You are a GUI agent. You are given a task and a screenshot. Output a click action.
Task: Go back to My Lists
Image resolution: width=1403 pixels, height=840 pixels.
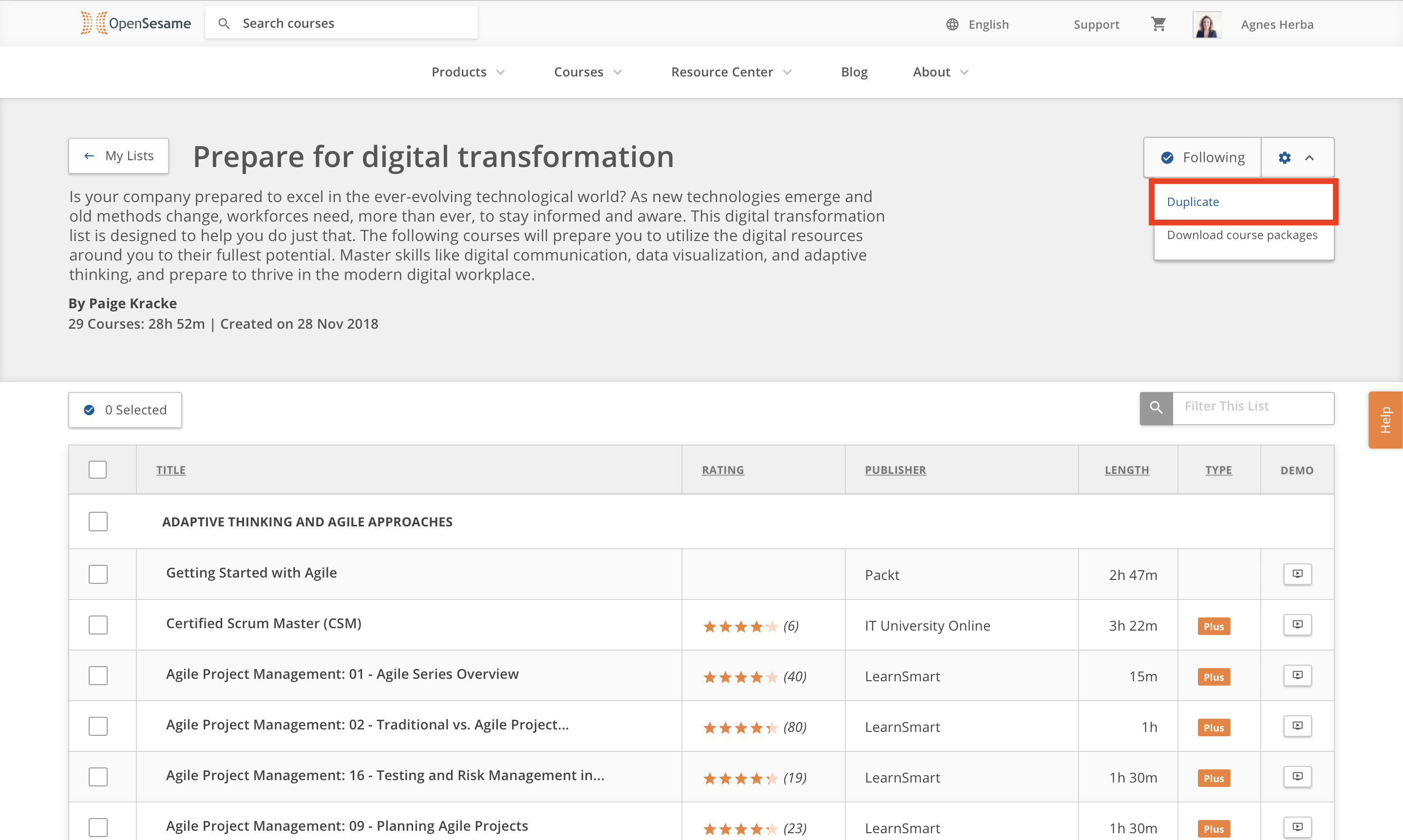coord(119,156)
